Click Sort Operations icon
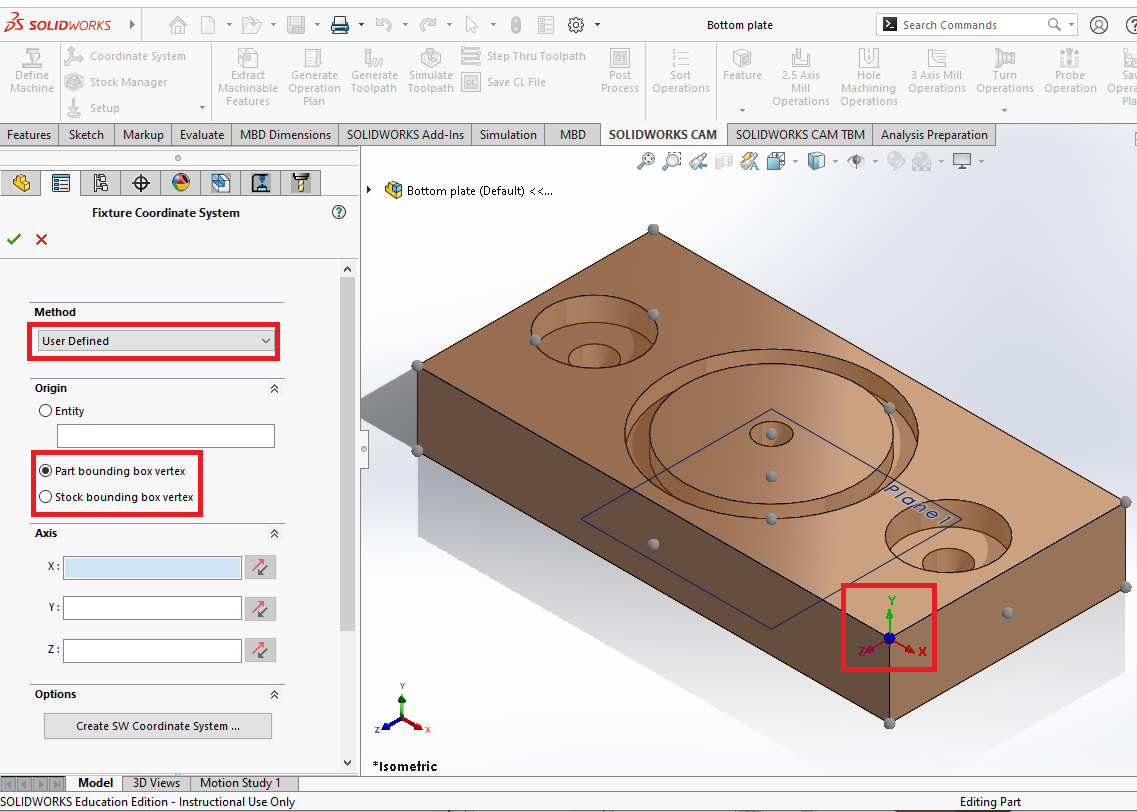 point(680,71)
